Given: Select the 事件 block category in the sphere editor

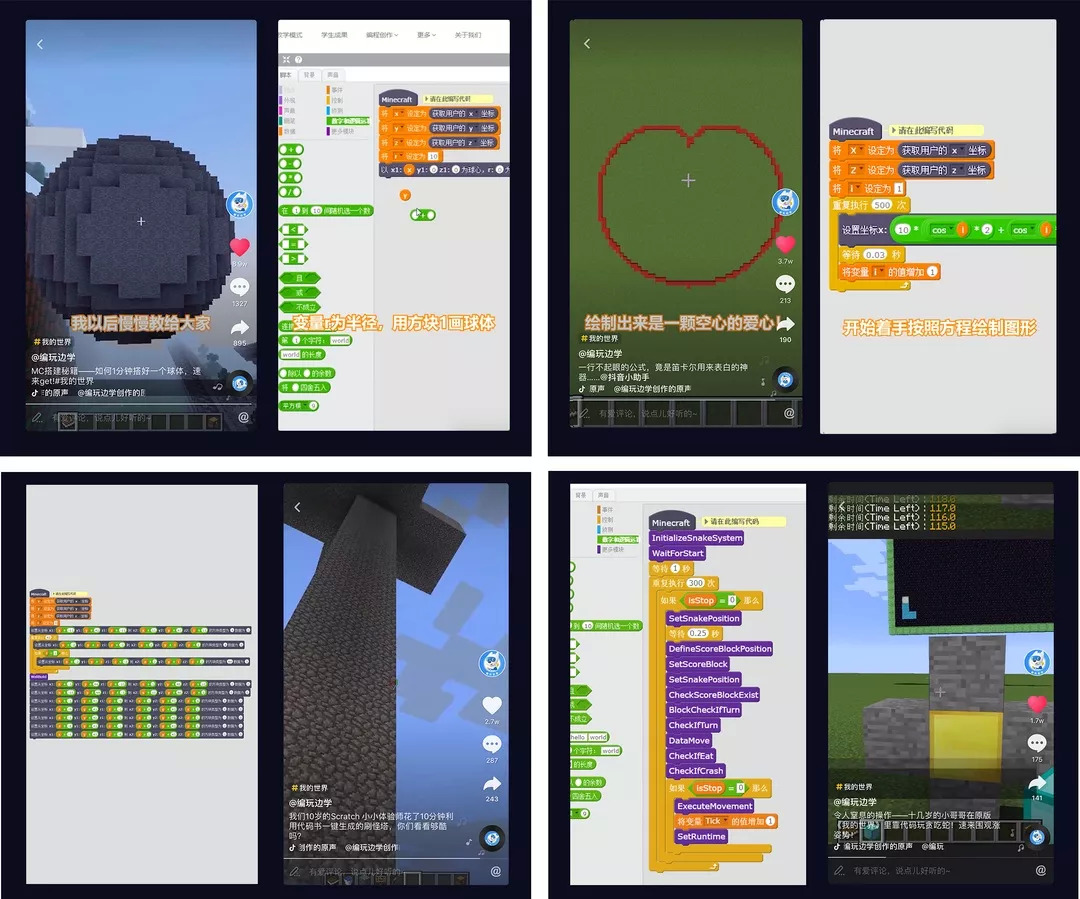Looking at the screenshot, I should click(335, 90).
